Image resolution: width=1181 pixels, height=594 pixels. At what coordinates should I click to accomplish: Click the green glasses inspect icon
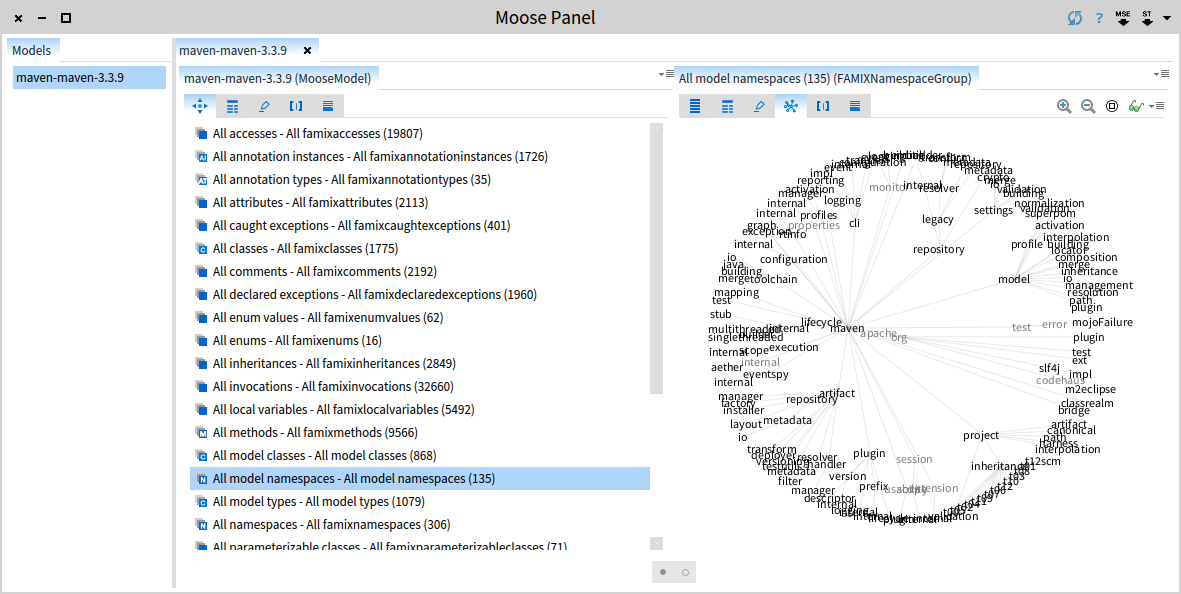pos(1136,106)
